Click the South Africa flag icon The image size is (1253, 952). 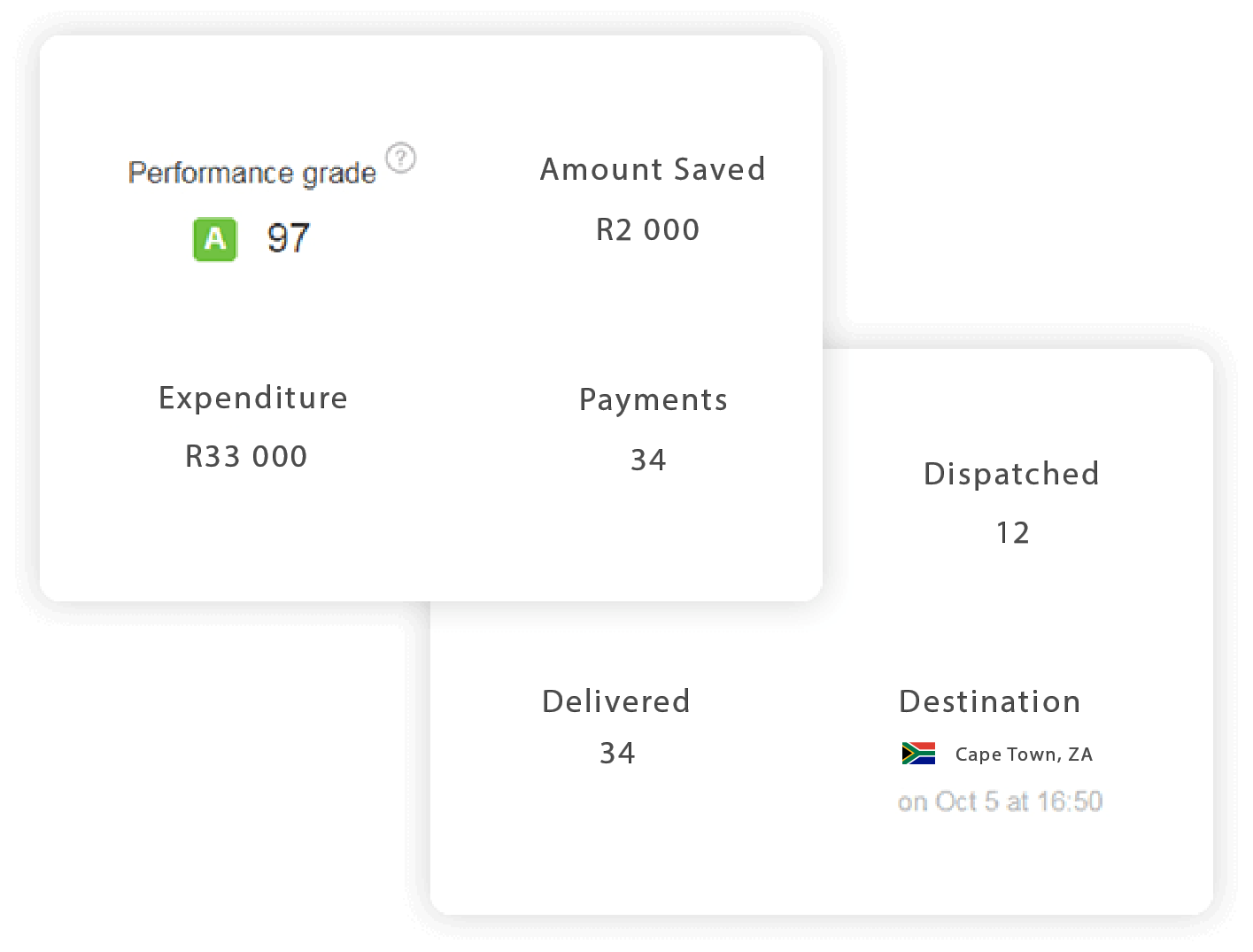point(918,754)
